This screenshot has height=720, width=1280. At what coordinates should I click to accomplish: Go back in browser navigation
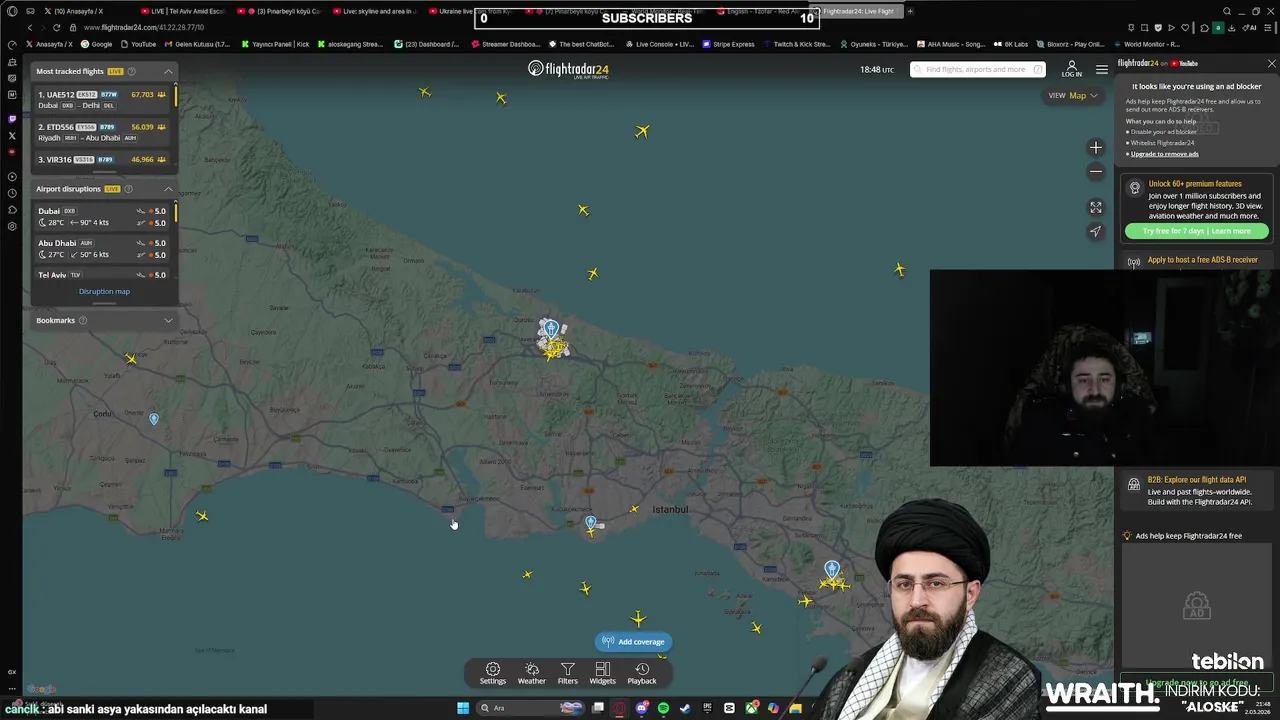[x=30, y=27]
